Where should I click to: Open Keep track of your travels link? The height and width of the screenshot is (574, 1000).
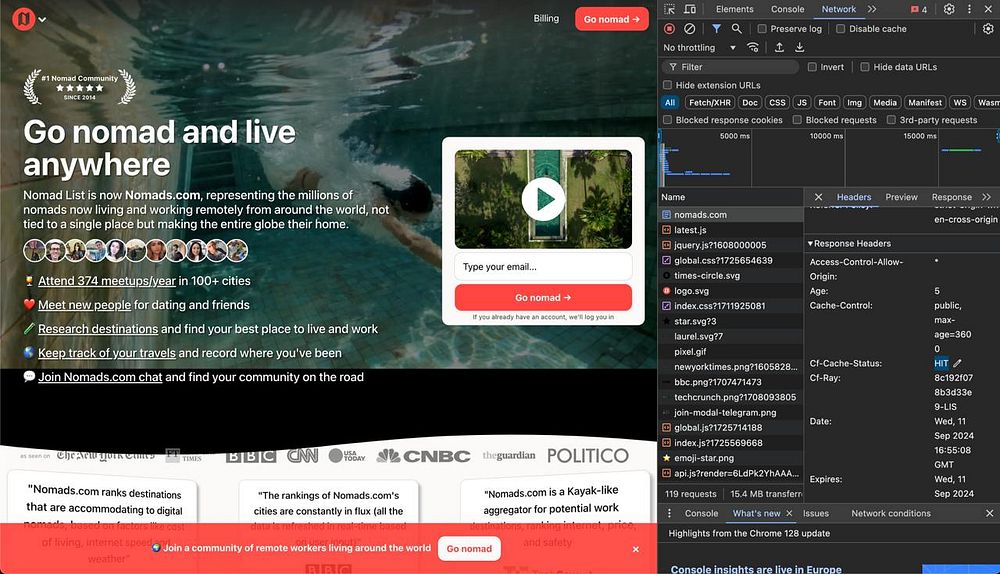(107, 353)
